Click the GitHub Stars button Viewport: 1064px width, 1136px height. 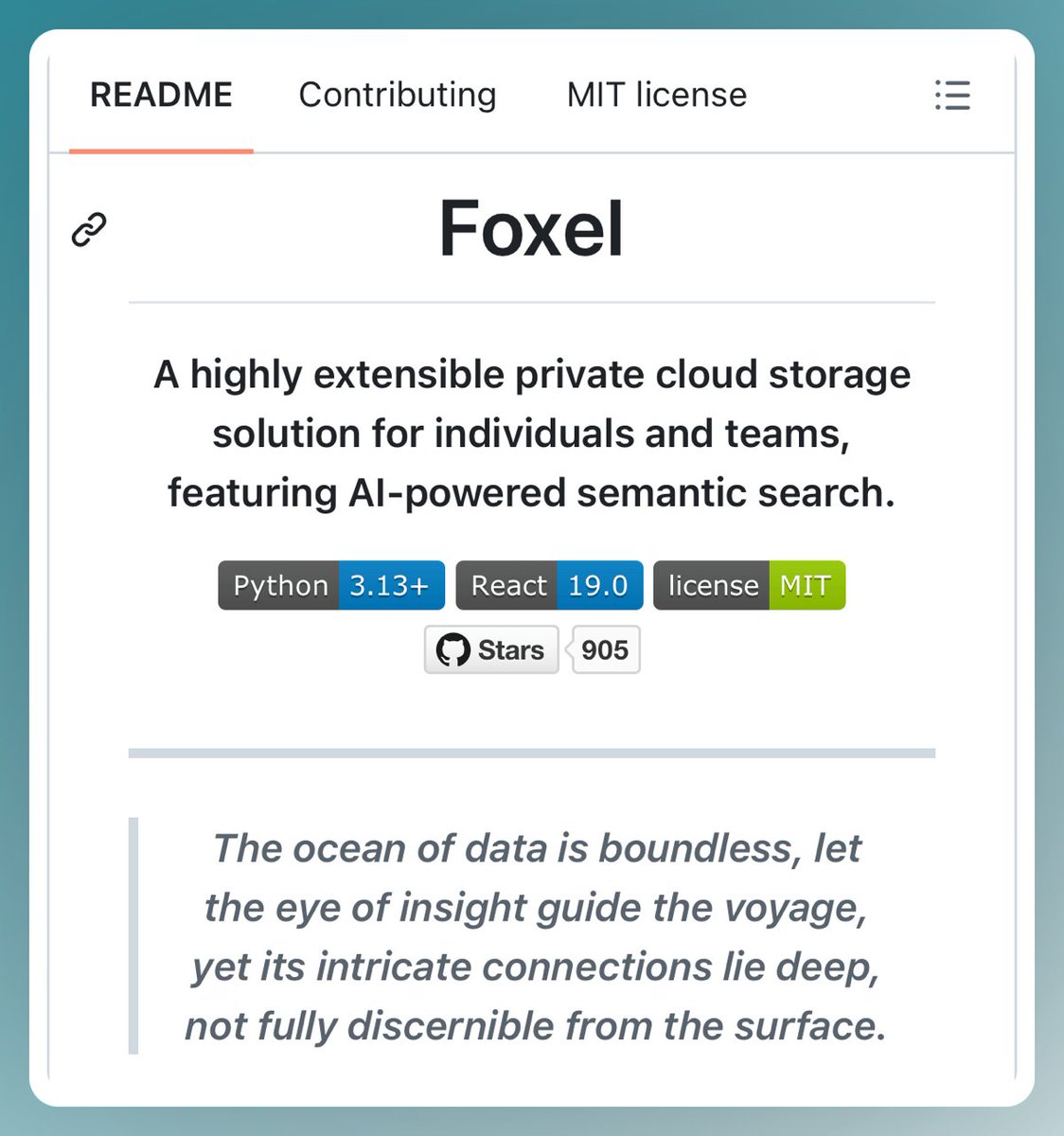[491, 649]
